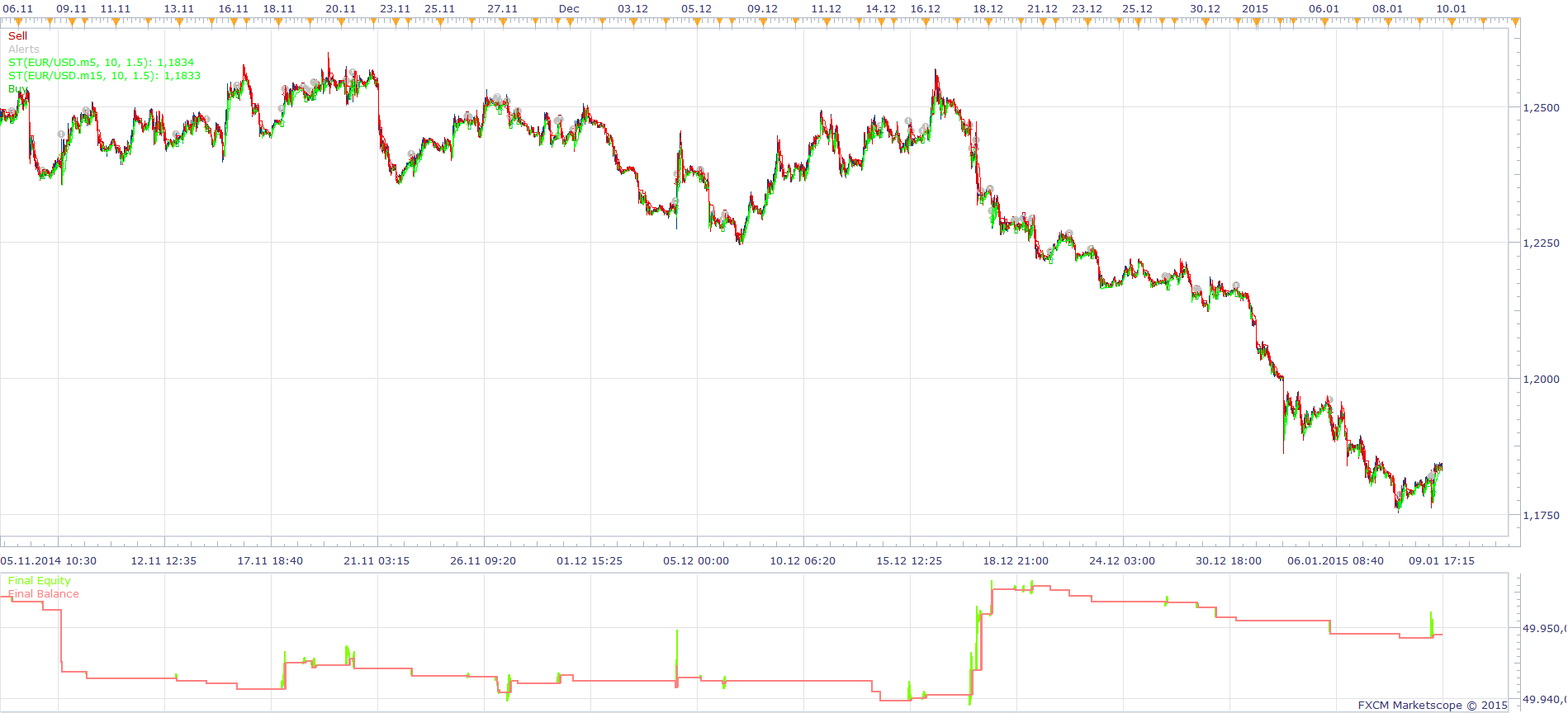Screen dimensions: 1568x713
Task: Click the 1,2500 price axis label
Action: tap(1541, 108)
